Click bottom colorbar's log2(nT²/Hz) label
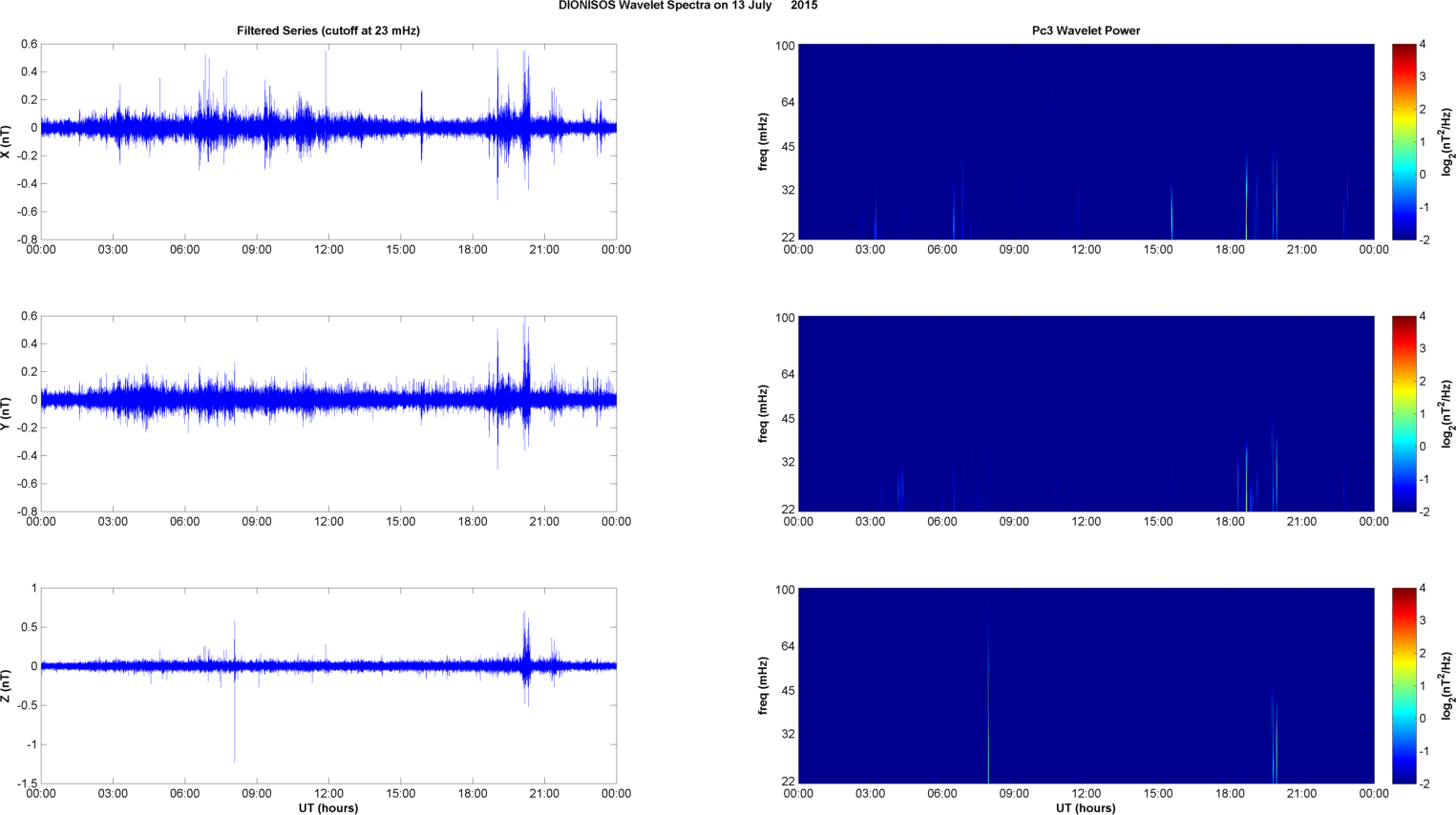The height and width of the screenshot is (815, 1456). [x=1447, y=685]
